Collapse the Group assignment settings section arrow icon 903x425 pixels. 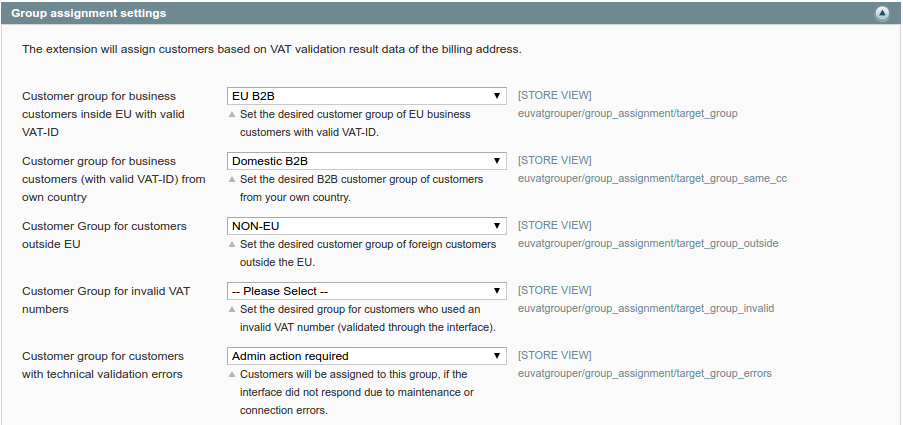click(882, 13)
